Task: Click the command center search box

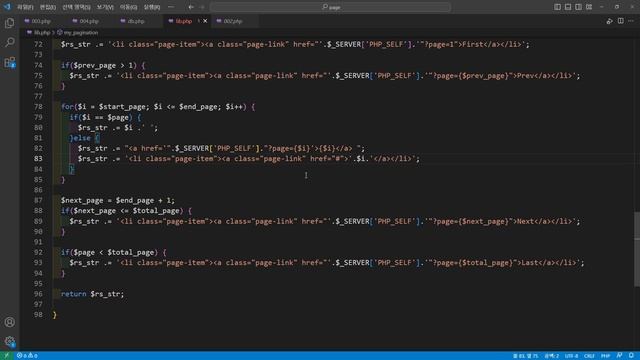Action: pos(330,7)
